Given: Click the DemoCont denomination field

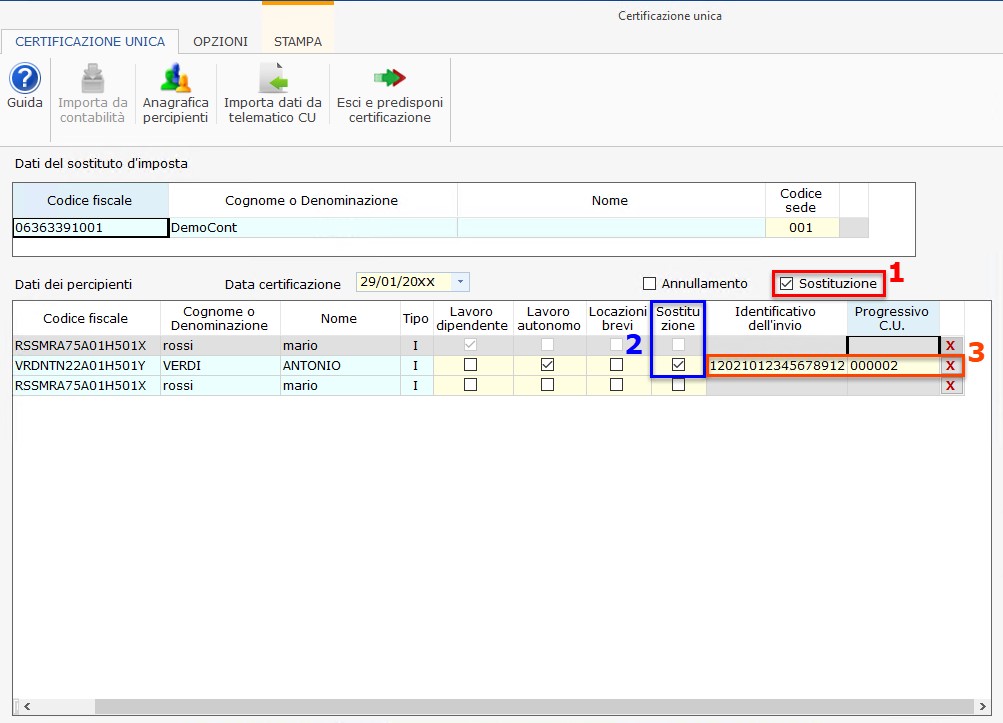Looking at the screenshot, I should (313, 228).
